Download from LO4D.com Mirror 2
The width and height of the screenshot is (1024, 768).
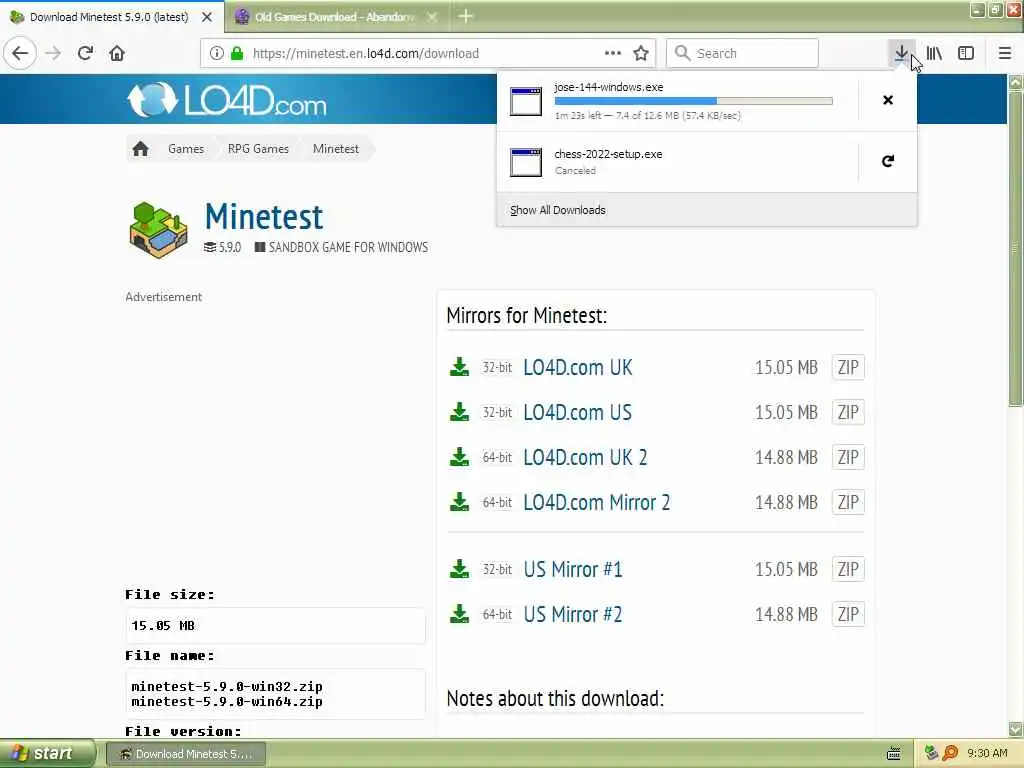tap(596, 503)
